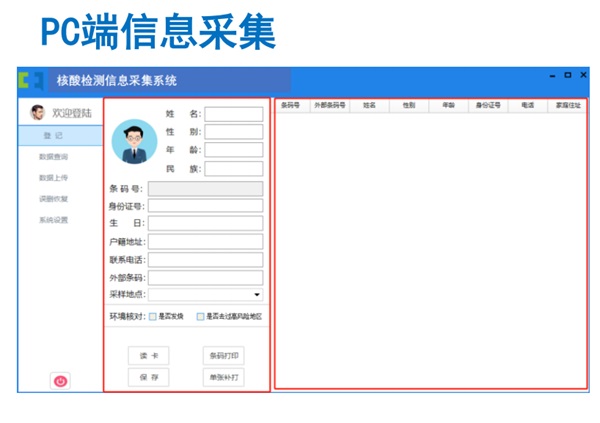This screenshot has width=600, height=423.
Task: Click the red power logout icon
Action: [60, 381]
